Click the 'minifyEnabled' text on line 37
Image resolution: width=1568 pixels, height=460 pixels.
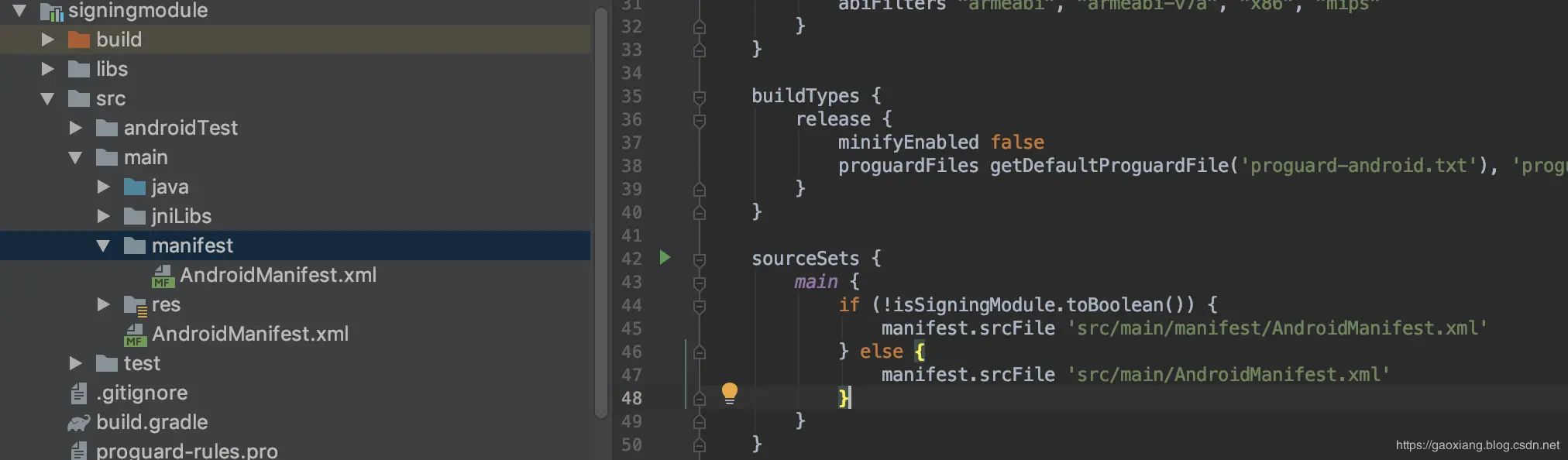click(908, 142)
